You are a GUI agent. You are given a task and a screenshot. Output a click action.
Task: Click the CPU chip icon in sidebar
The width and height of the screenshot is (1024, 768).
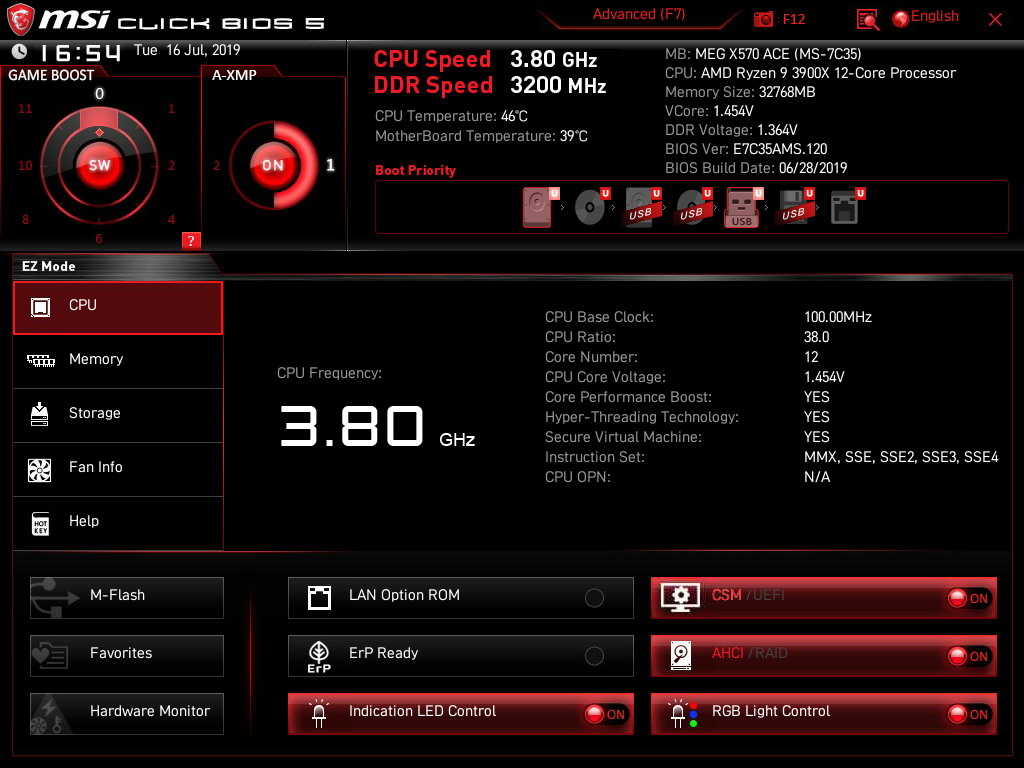pyautogui.click(x=40, y=306)
